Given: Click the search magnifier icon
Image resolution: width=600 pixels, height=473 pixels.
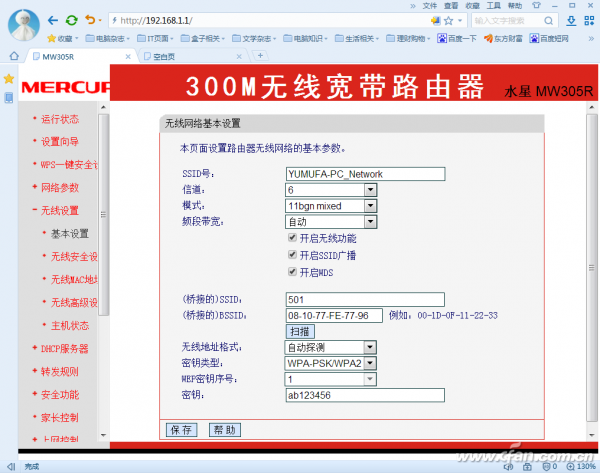Looking at the screenshot, I should pos(548,21).
